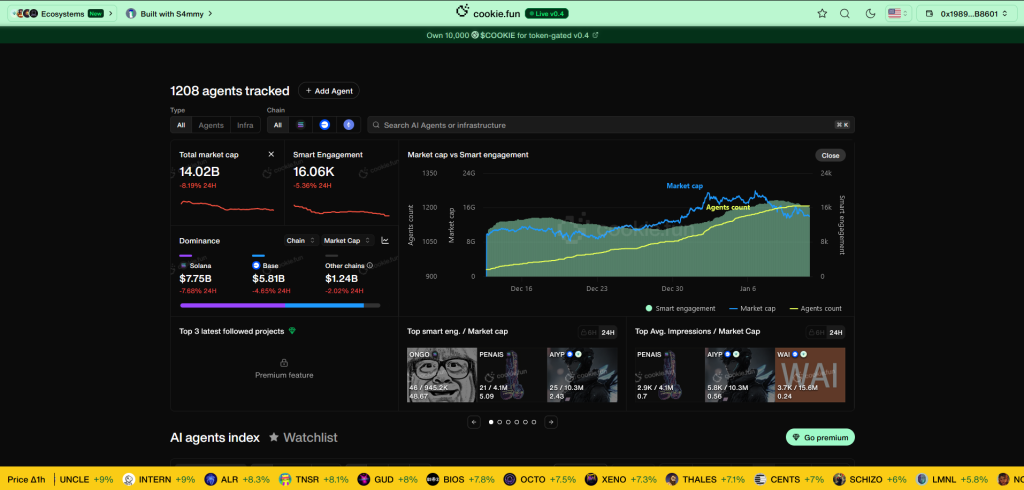Open PENAIS in Top smart eng.
The image size is (1024, 490).
[x=511, y=375]
